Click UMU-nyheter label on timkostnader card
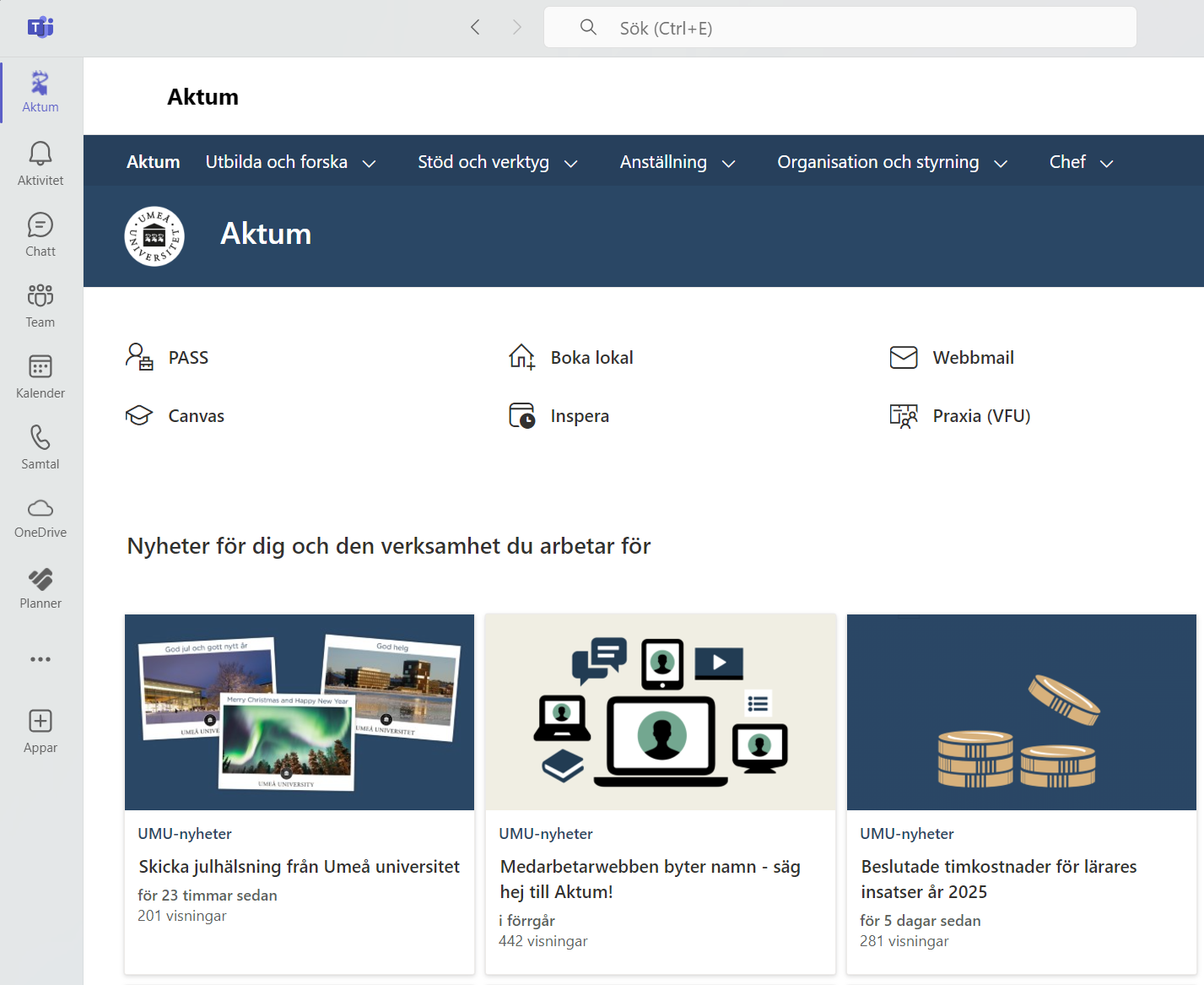 point(907,834)
